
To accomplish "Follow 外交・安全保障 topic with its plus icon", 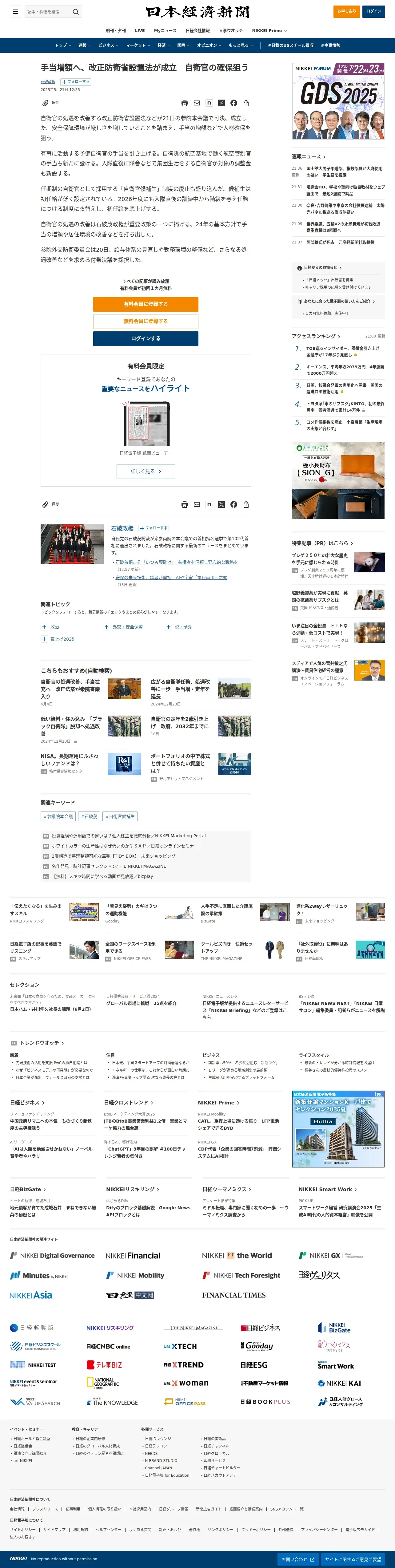I will click(x=106, y=626).
